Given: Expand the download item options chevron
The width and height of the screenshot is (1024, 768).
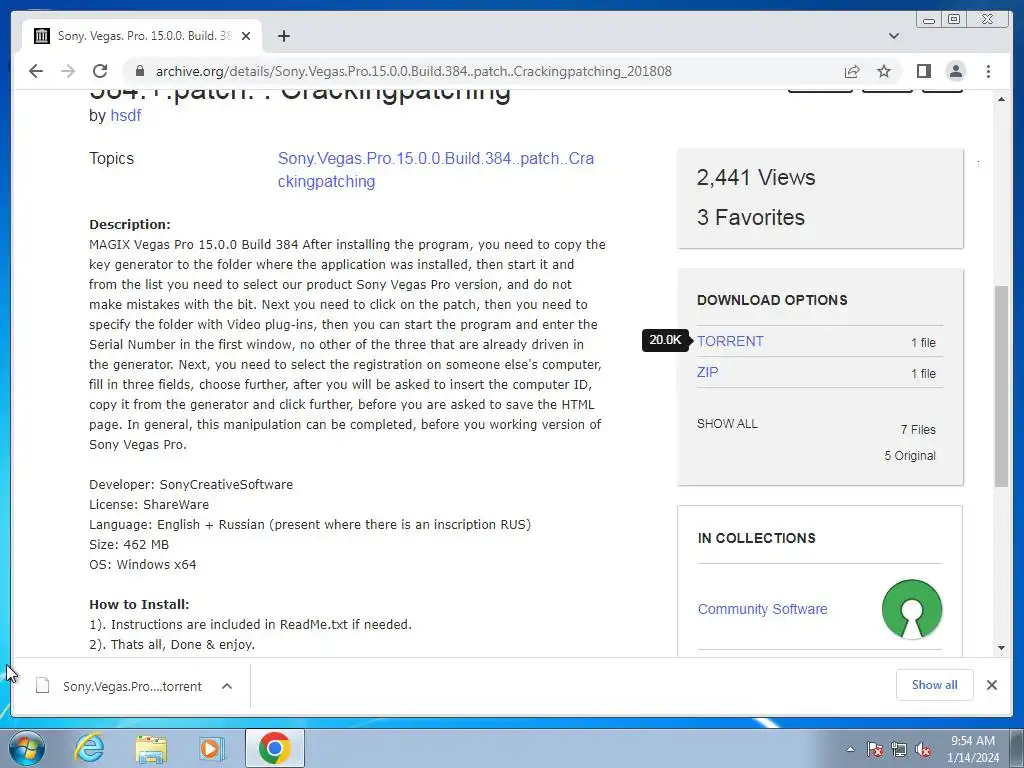Looking at the screenshot, I should [227, 686].
